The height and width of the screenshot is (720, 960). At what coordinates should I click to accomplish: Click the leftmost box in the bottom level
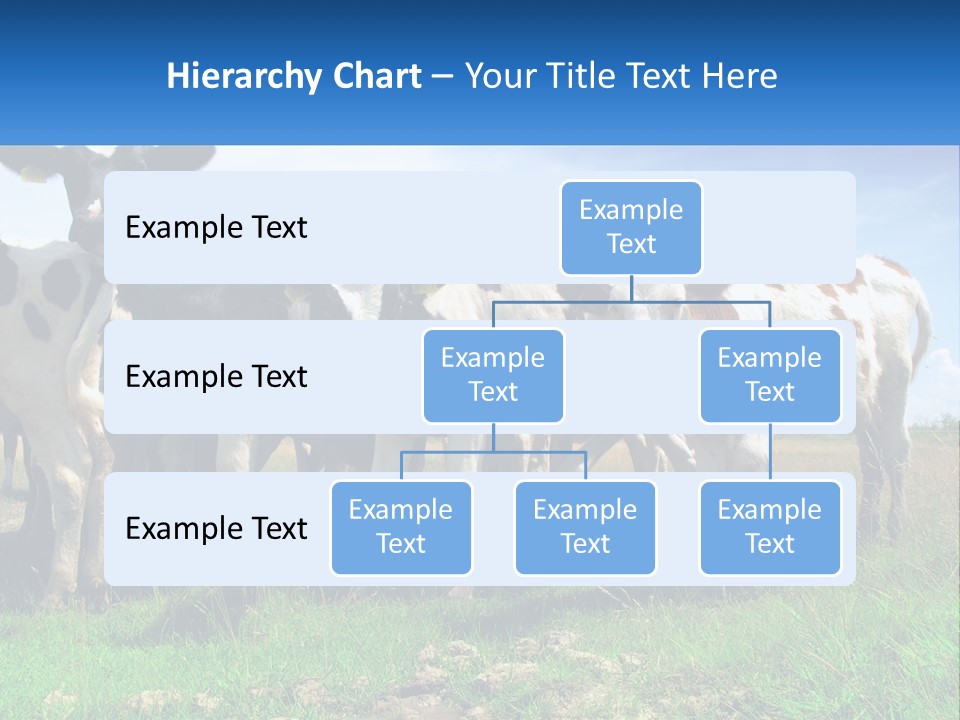(x=401, y=528)
